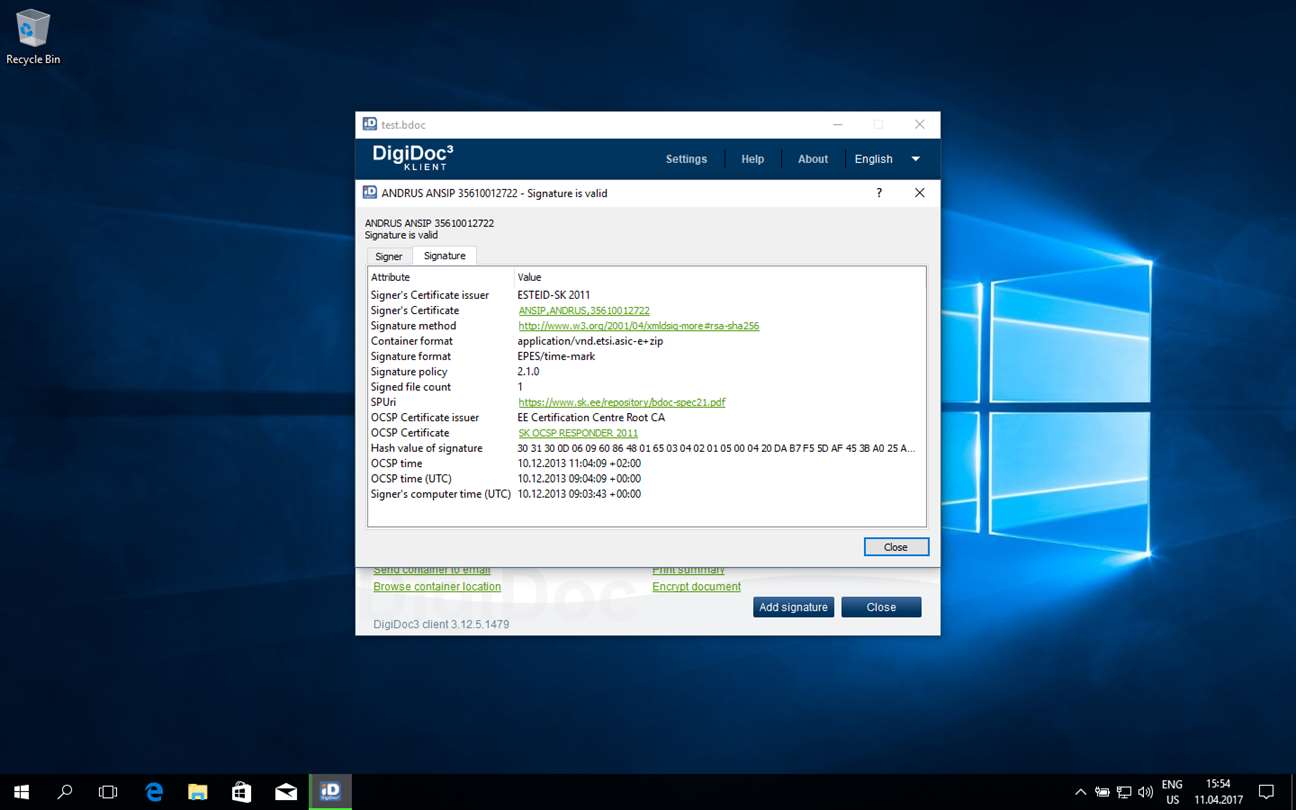Switch the ENG US input language
The height and width of the screenshot is (810, 1296).
point(1172,792)
